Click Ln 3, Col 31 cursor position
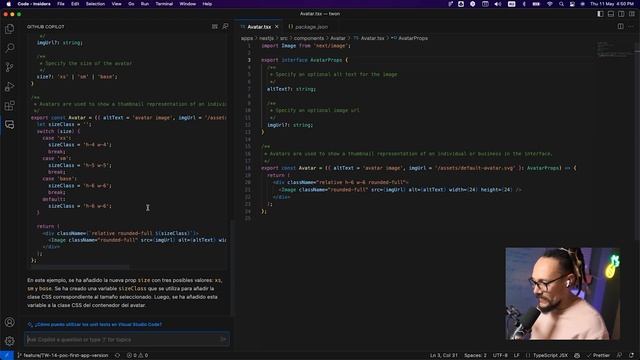 [444, 356]
